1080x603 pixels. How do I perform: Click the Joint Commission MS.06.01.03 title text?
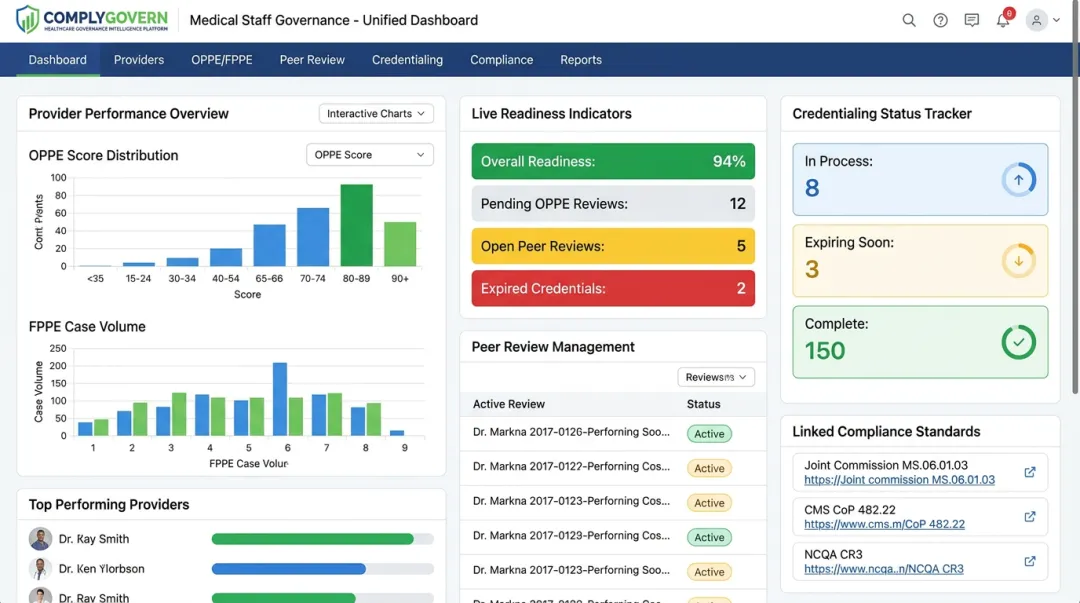click(886, 465)
